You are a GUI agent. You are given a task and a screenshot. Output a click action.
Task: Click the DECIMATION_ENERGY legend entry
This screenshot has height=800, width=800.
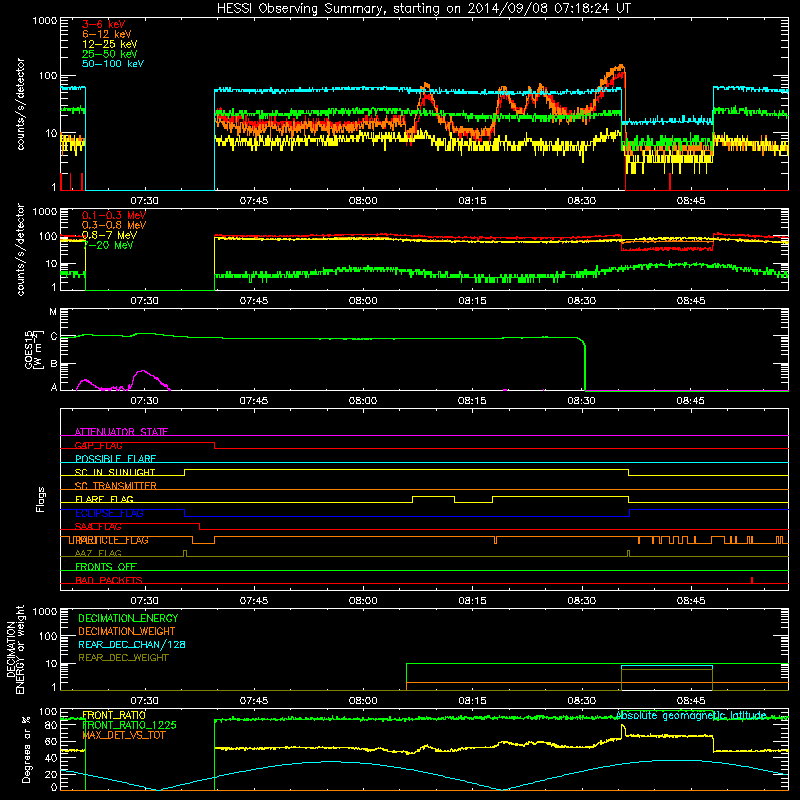(128, 618)
